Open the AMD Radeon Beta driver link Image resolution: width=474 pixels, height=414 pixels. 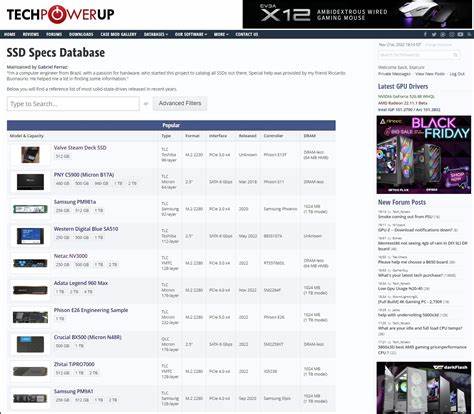click(x=402, y=103)
